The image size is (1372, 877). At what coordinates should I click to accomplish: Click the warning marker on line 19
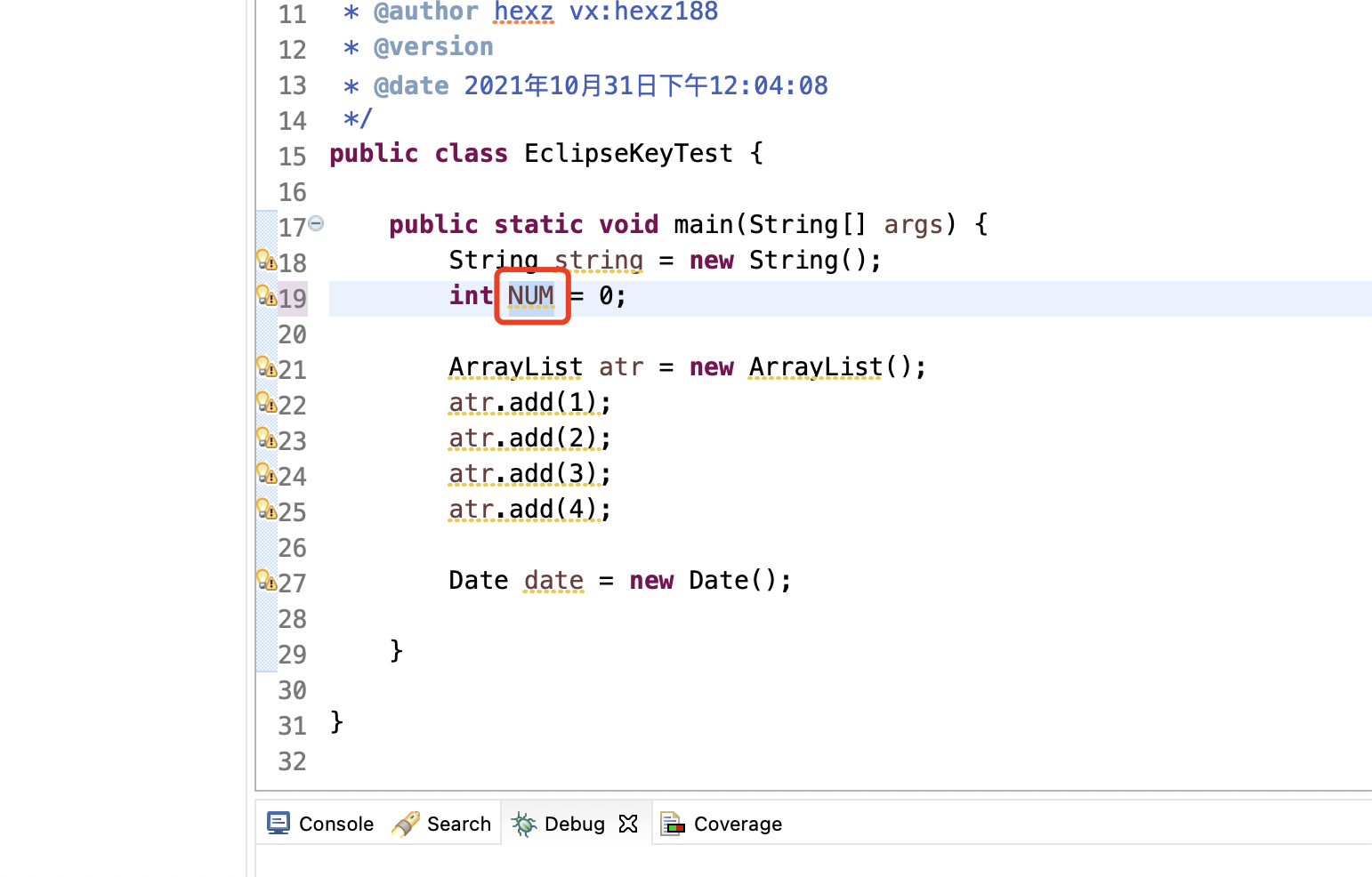(266, 295)
